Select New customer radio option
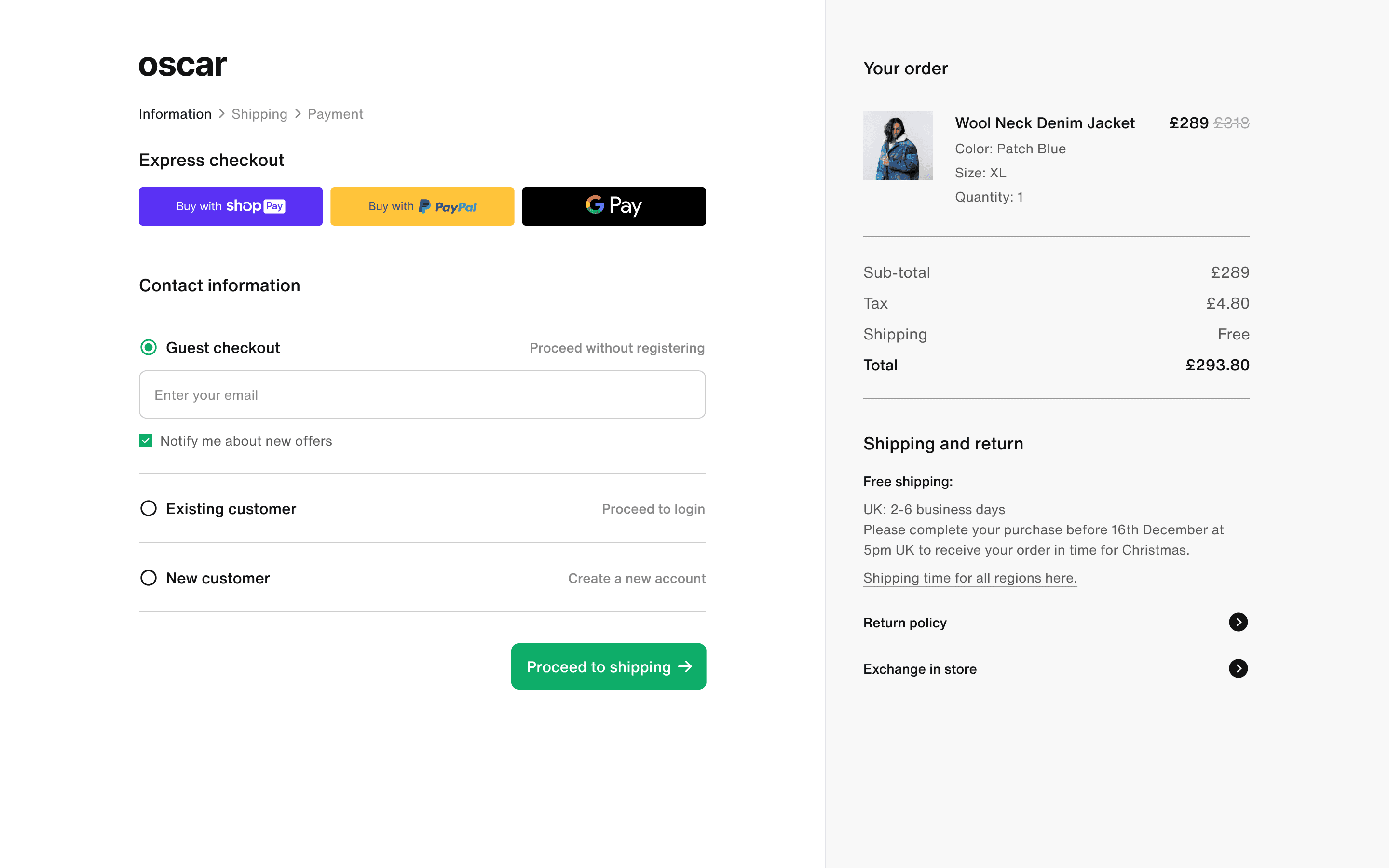Image resolution: width=1389 pixels, height=868 pixels. click(149, 578)
